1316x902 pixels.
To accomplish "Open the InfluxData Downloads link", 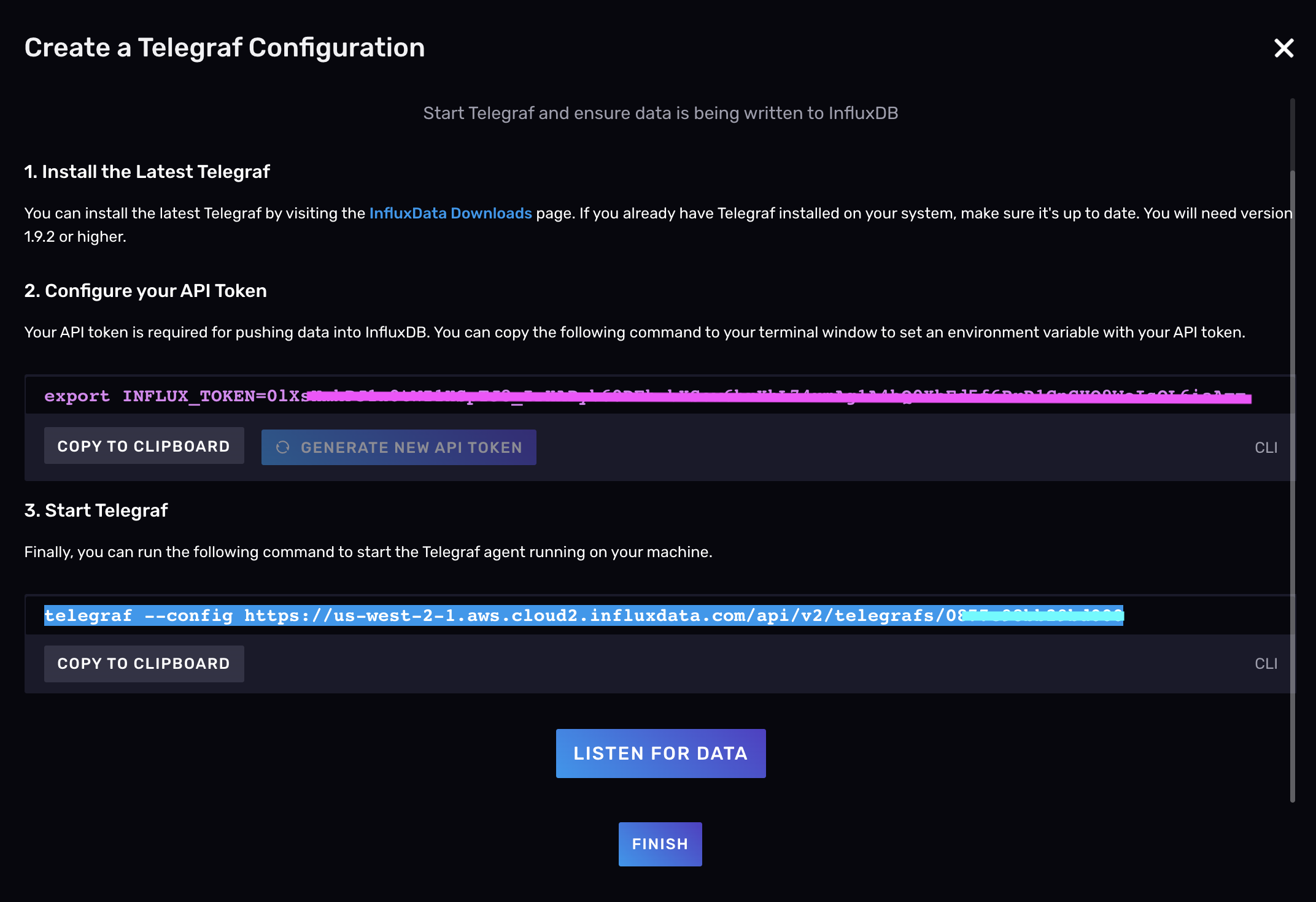I will tap(451, 213).
